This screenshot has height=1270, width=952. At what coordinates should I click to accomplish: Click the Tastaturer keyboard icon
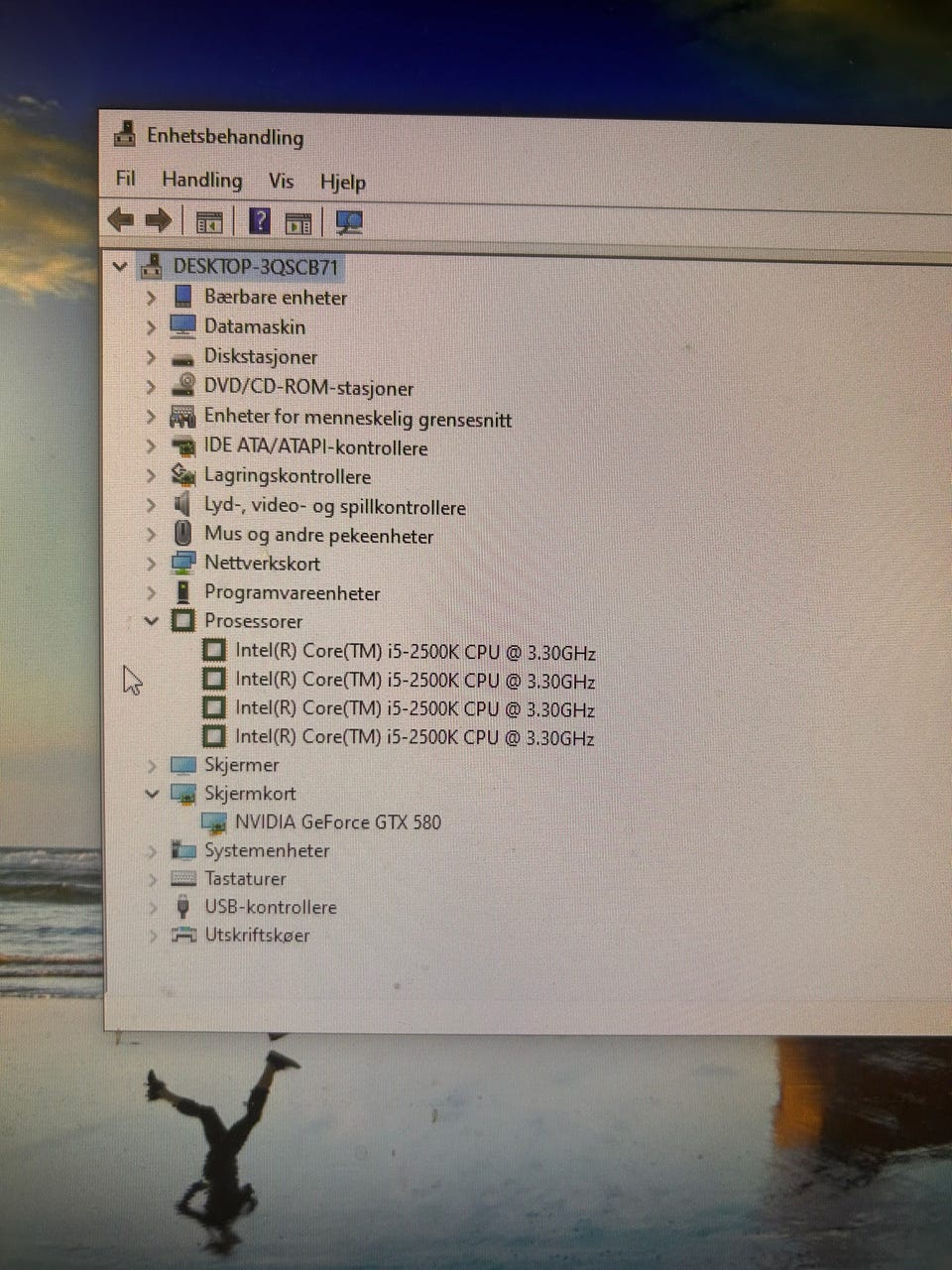pyautogui.click(x=183, y=879)
